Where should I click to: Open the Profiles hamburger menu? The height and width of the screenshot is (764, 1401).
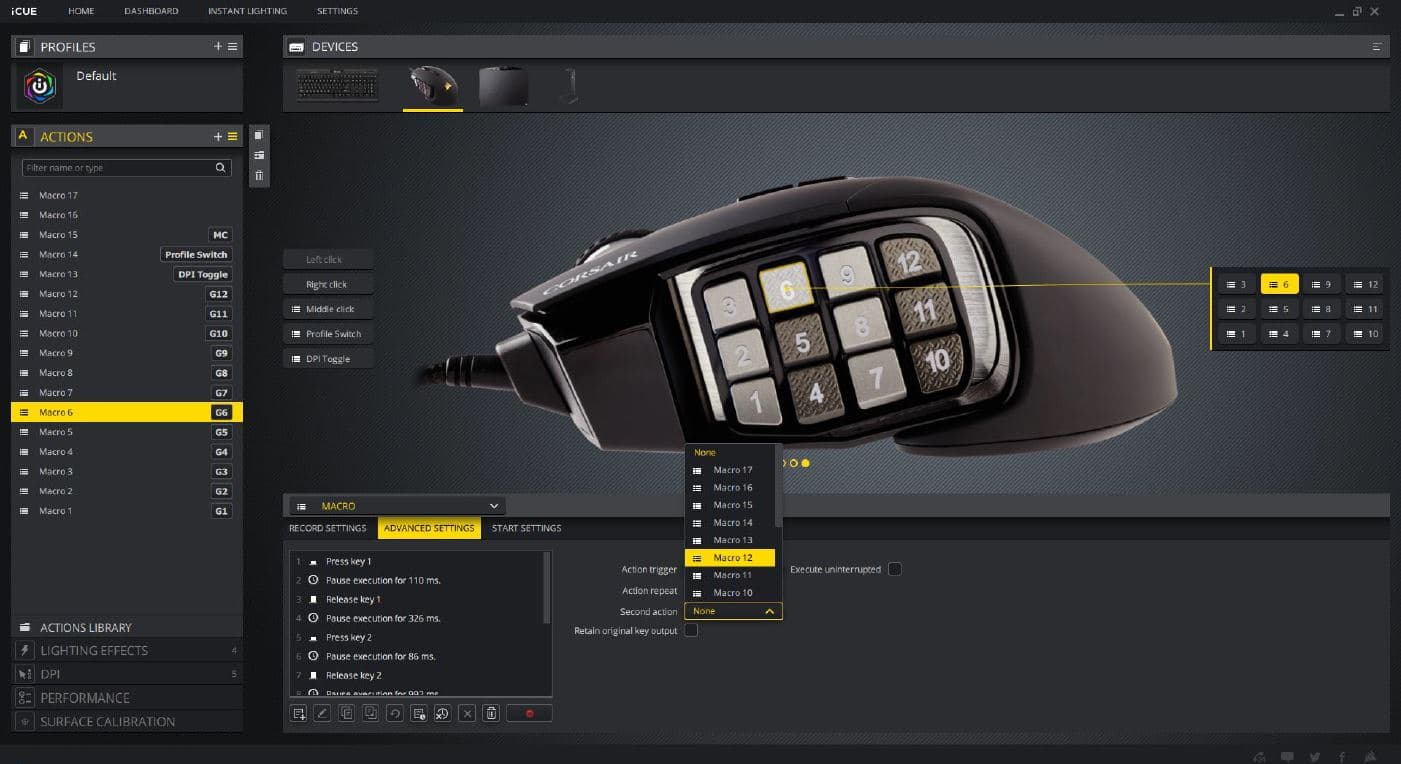(x=232, y=47)
